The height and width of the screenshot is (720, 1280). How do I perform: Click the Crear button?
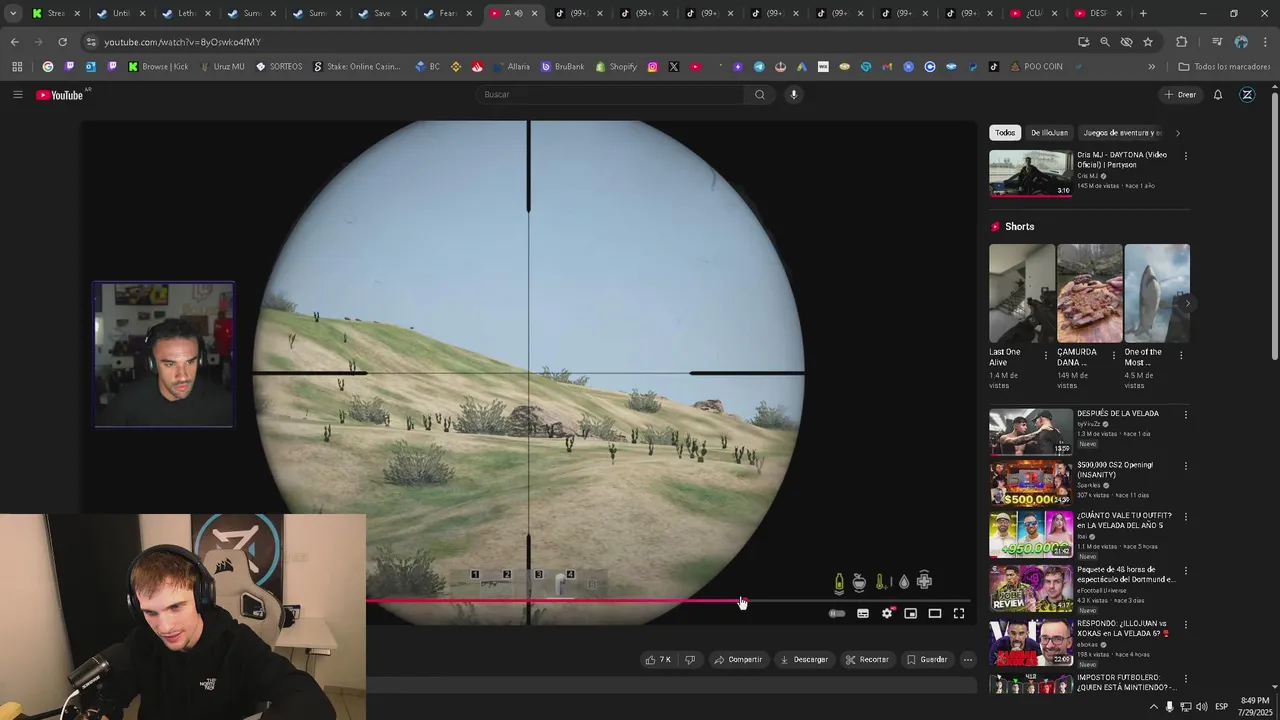point(1180,95)
